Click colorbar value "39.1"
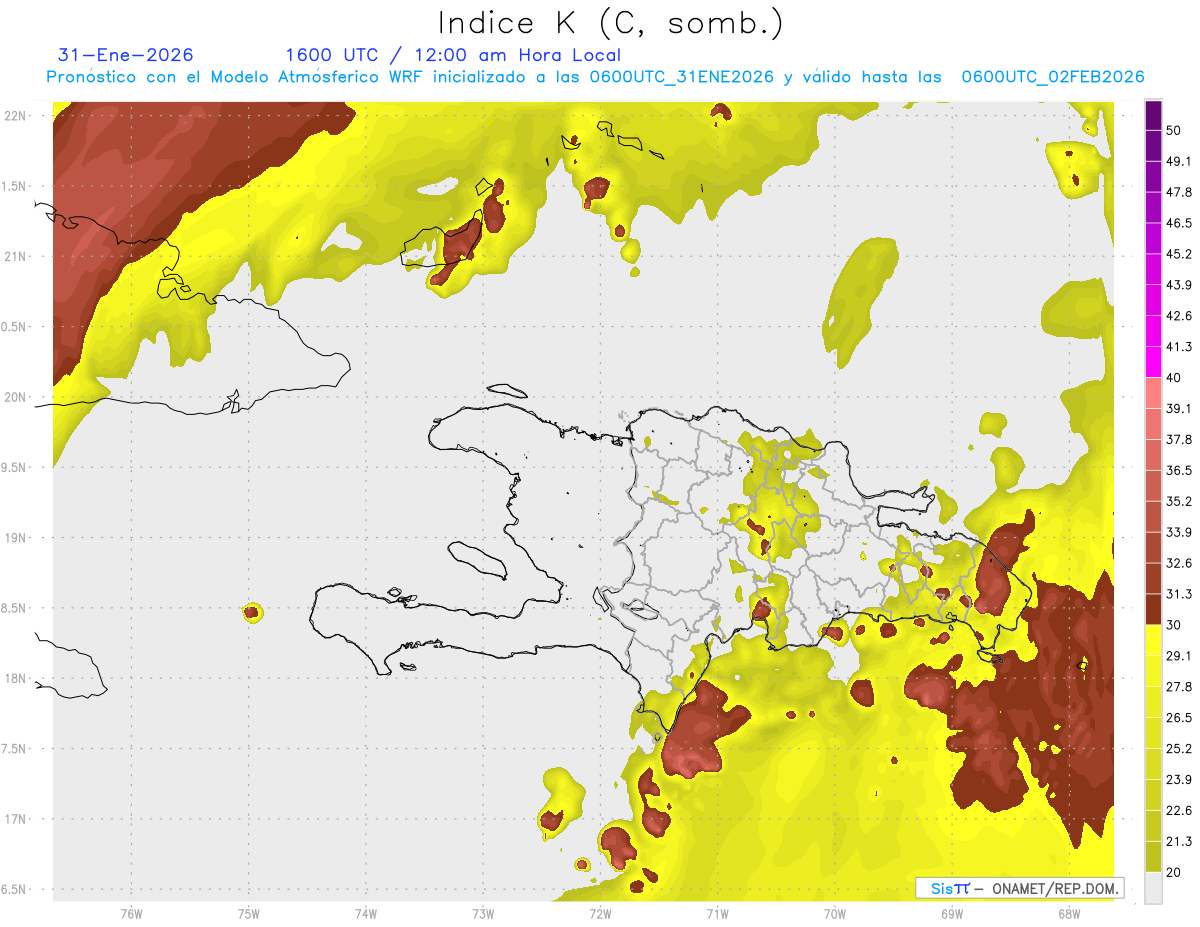The width and height of the screenshot is (1200, 927). click(x=1179, y=408)
